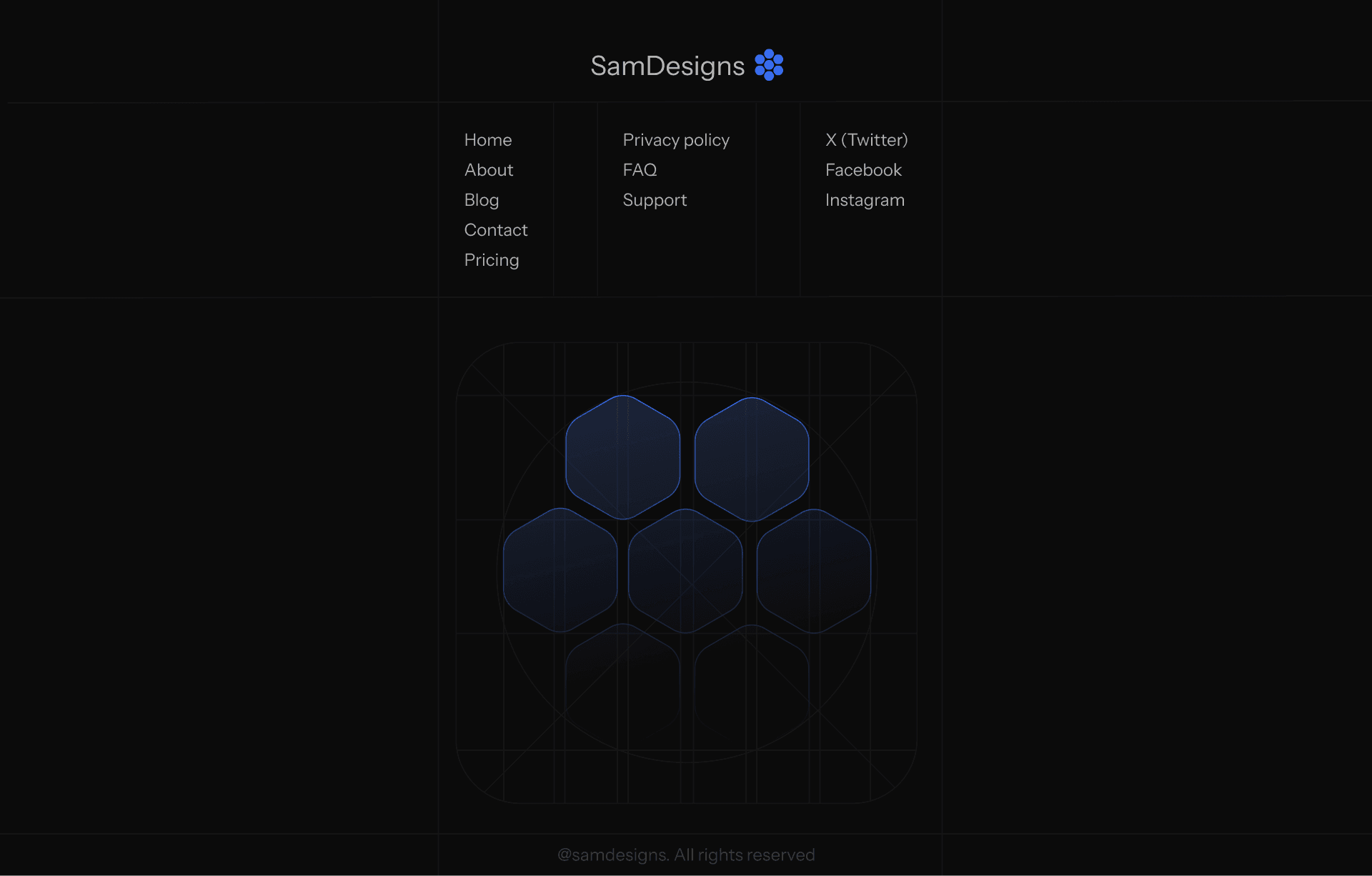Open the Facebook social link
The height and width of the screenshot is (876, 1372).
click(x=863, y=170)
